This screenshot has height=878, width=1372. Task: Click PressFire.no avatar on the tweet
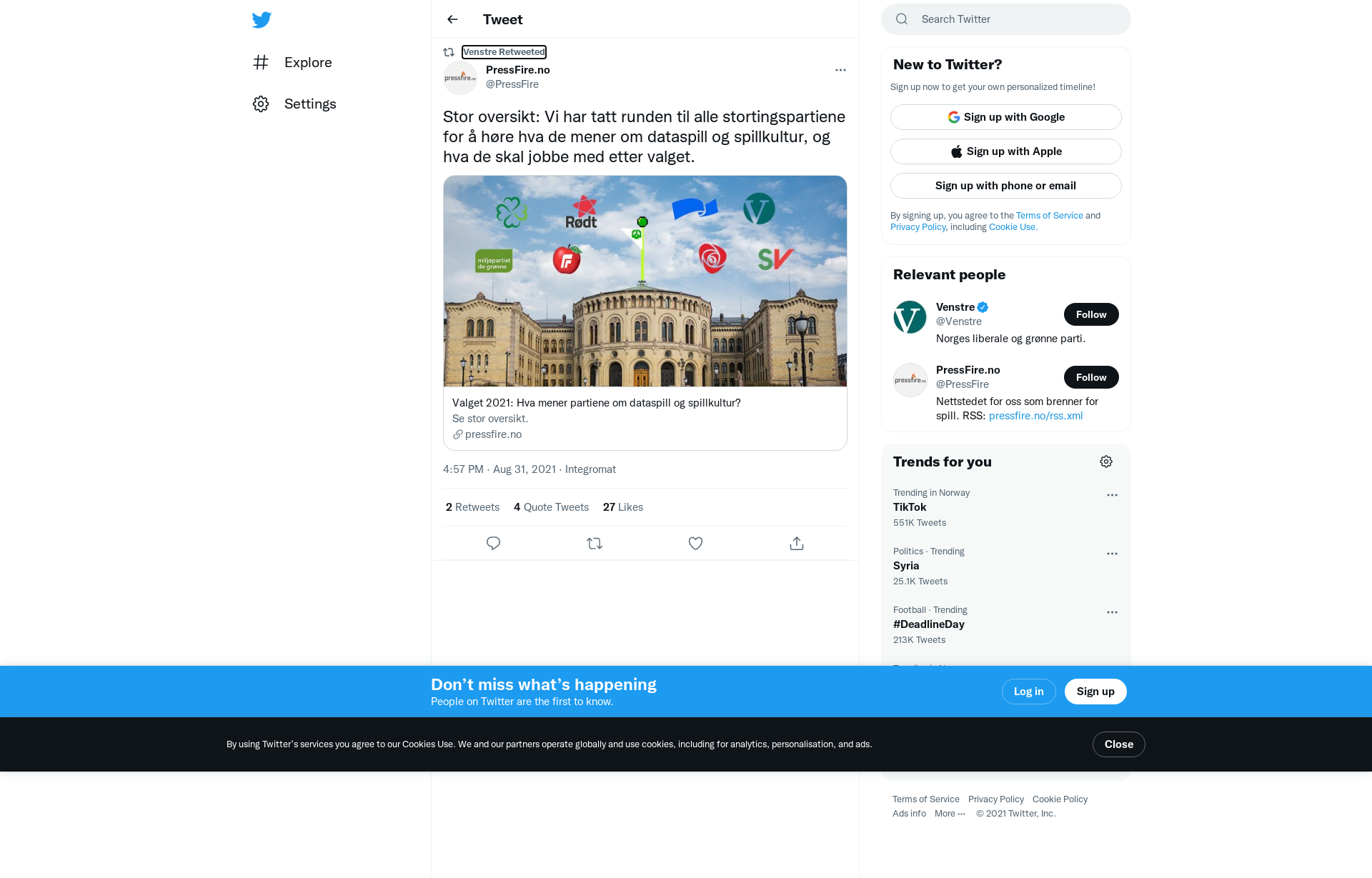tap(460, 78)
